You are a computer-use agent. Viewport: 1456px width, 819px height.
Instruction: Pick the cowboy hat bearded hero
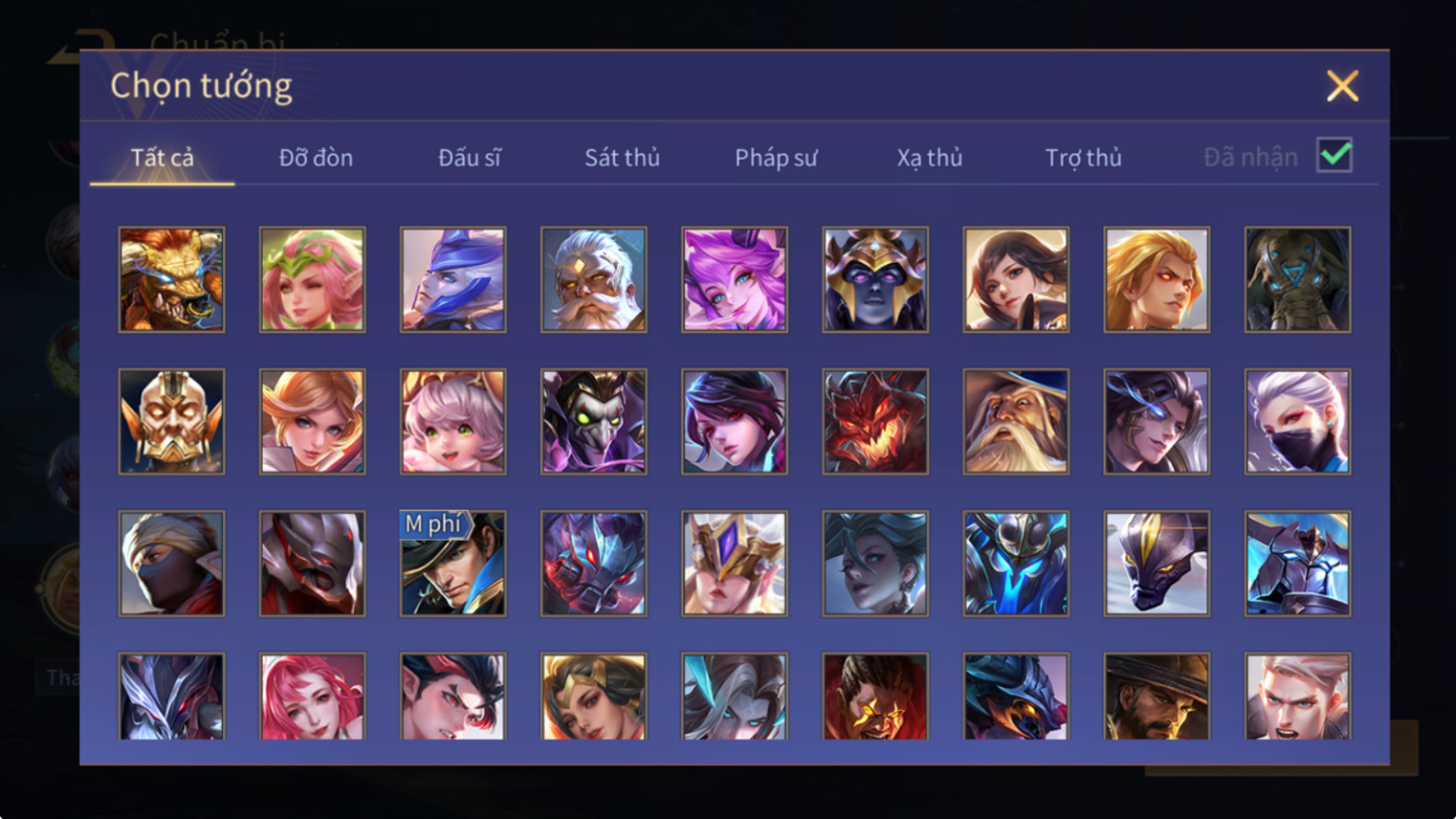[1156, 696]
